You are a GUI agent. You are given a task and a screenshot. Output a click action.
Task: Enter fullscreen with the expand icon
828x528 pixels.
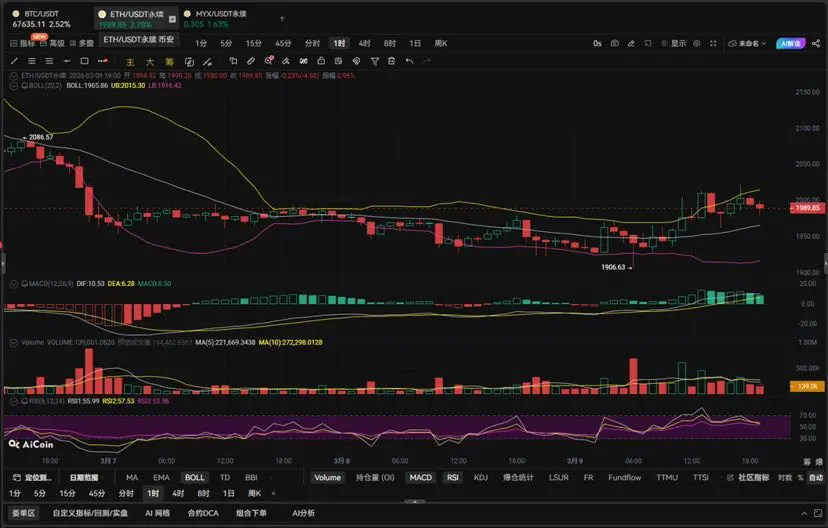tap(713, 43)
